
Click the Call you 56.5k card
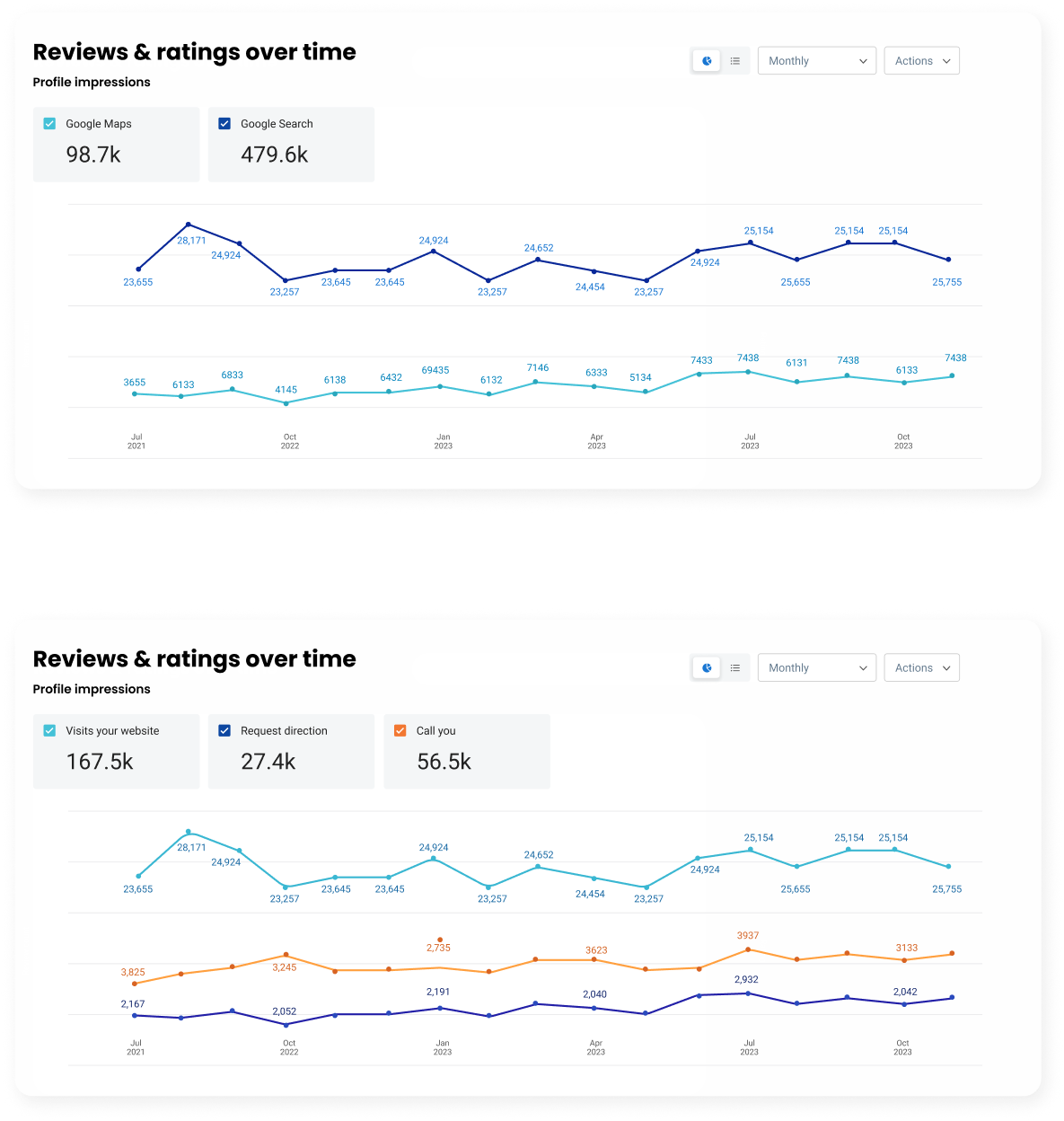[x=466, y=752]
